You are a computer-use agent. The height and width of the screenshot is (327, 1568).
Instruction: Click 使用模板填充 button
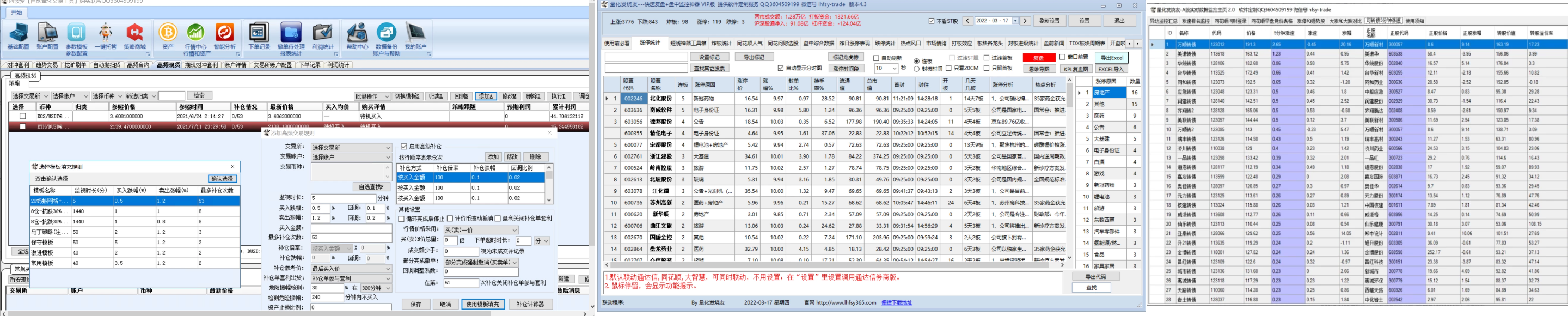point(483,304)
